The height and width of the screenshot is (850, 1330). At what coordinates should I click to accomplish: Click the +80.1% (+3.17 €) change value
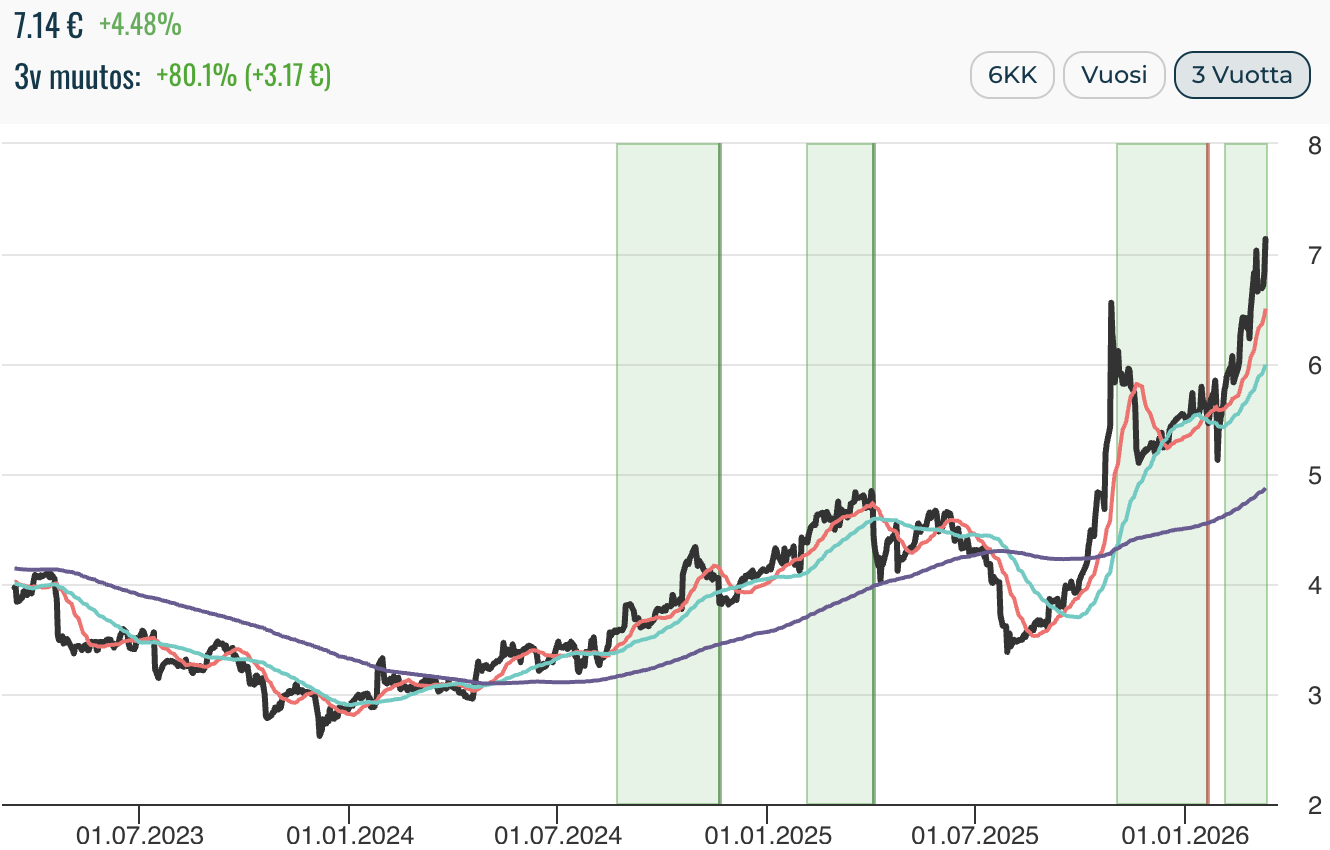243,76
